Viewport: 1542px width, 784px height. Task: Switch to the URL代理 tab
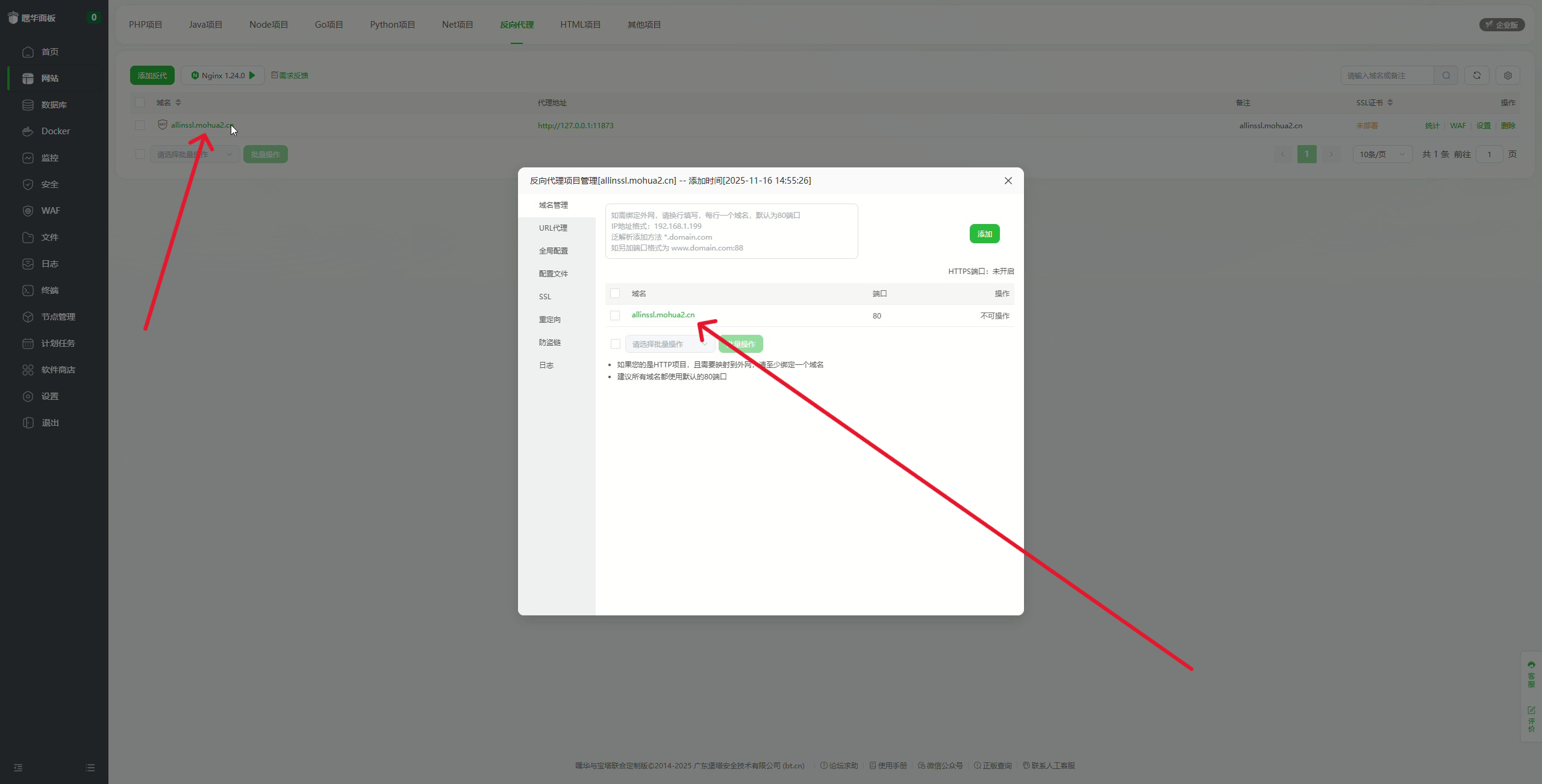(x=553, y=228)
